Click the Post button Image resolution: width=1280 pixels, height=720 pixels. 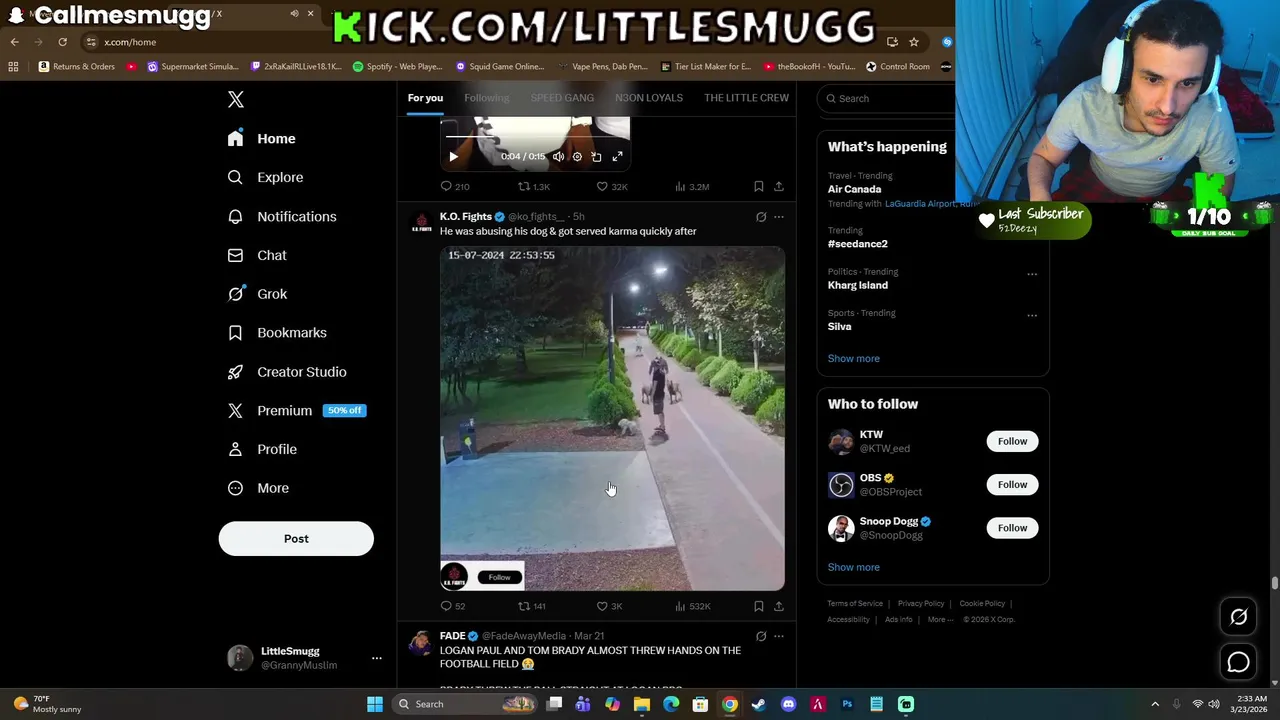(x=296, y=538)
